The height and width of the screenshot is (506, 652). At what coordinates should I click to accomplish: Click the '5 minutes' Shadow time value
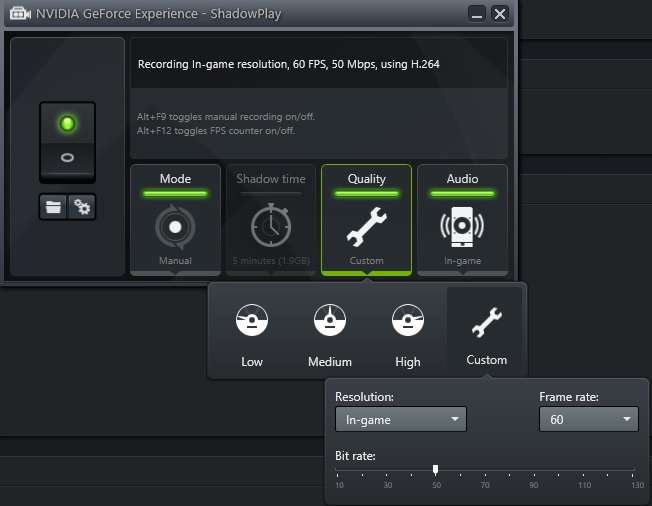tap(271, 261)
